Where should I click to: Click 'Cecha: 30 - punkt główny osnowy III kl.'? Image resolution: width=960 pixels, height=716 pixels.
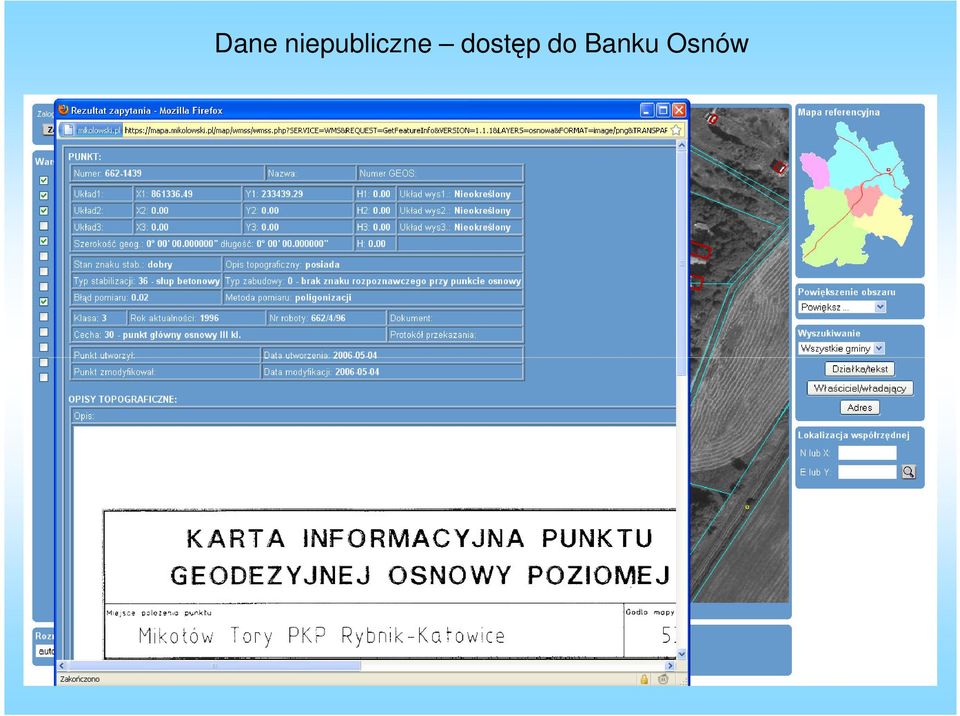point(228,335)
